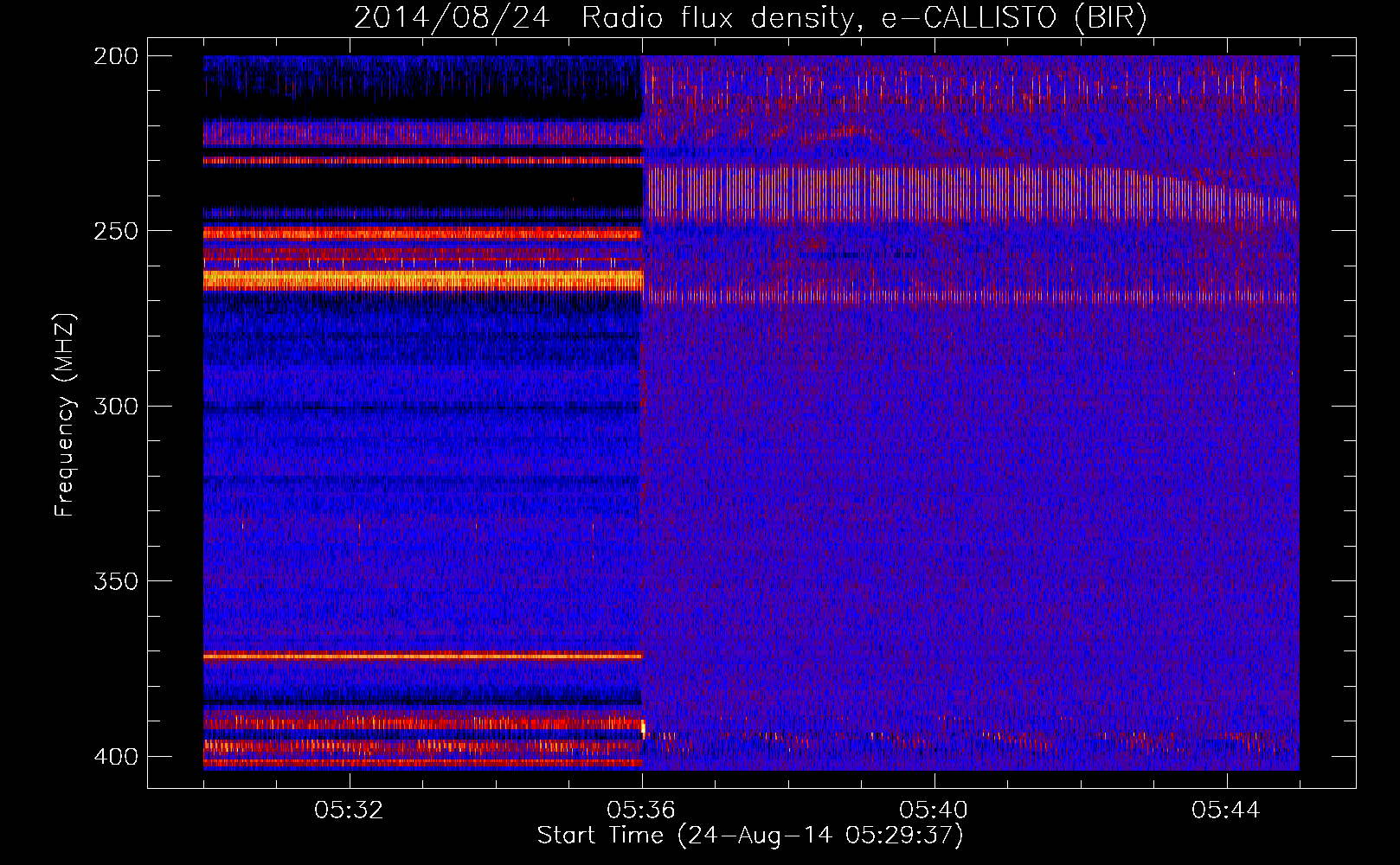Click the '400' frequency tick label
Screen dimensions: 1400x865
[116, 757]
